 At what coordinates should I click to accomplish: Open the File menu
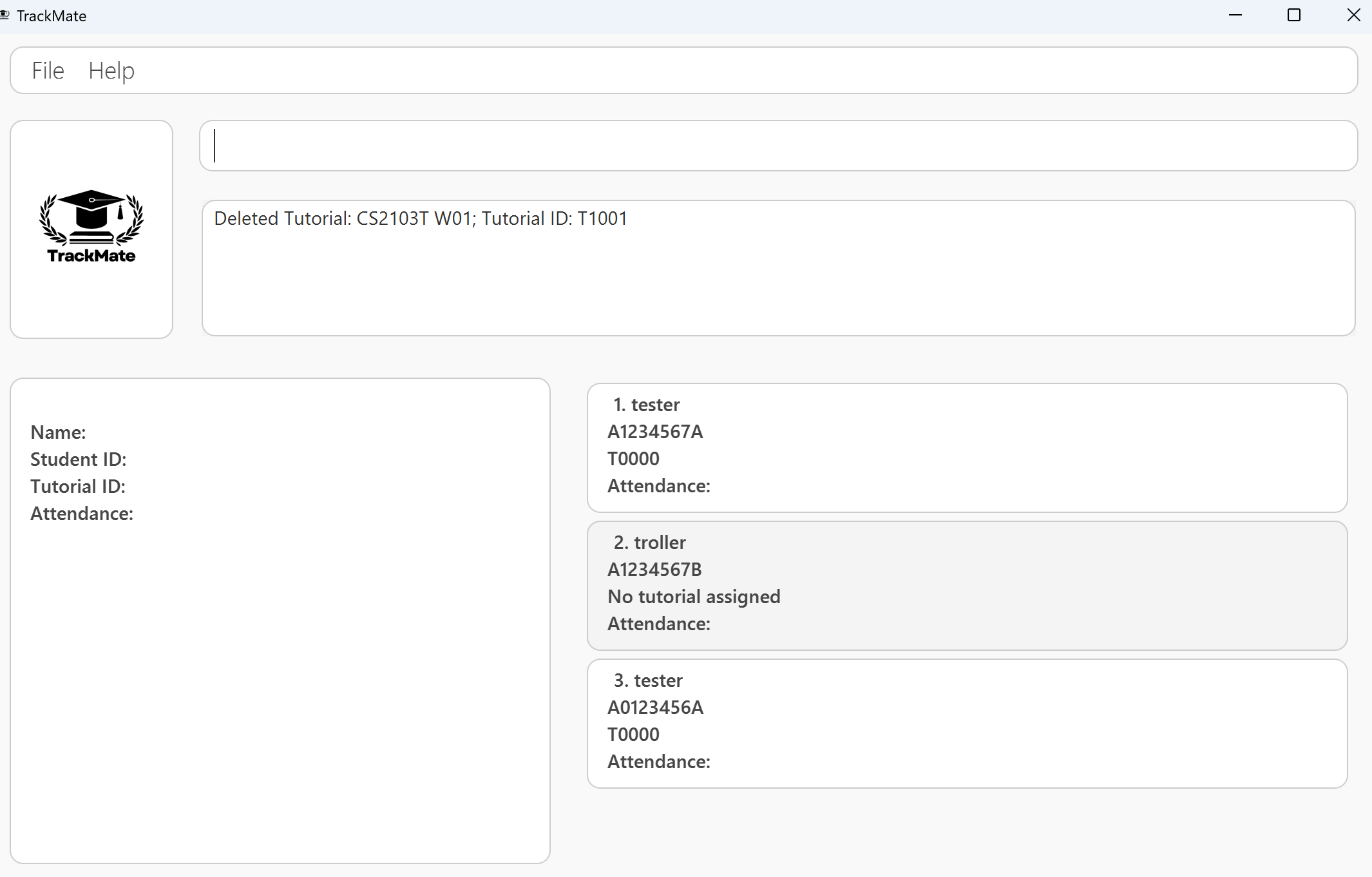[x=48, y=70]
